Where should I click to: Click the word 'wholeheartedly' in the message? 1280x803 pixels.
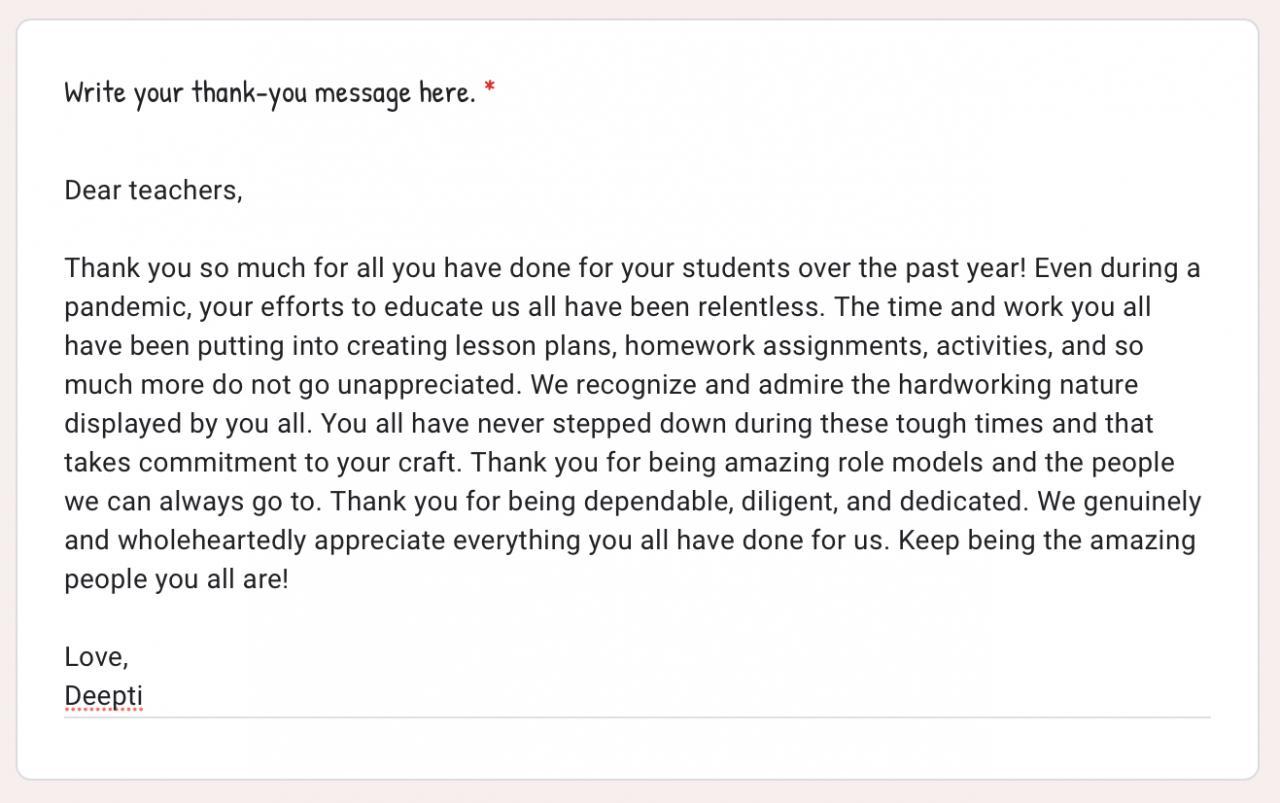(211, 541)
